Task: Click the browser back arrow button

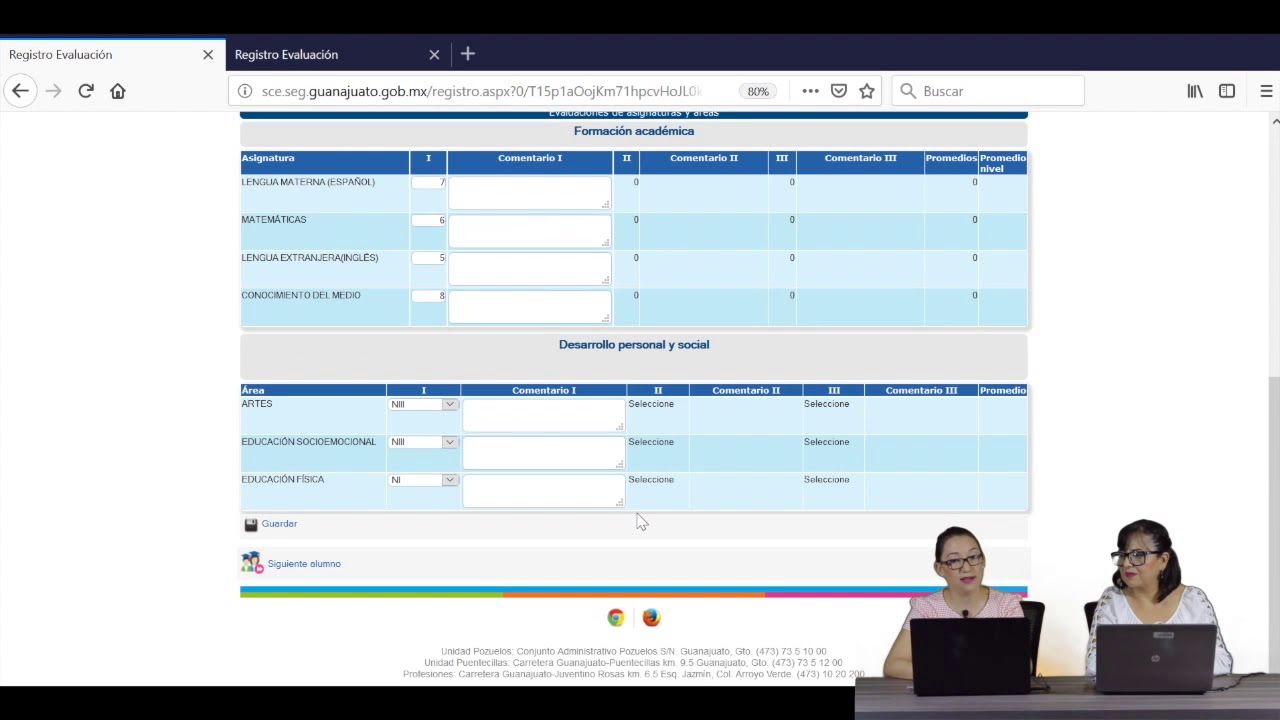Action: point(20,91)
